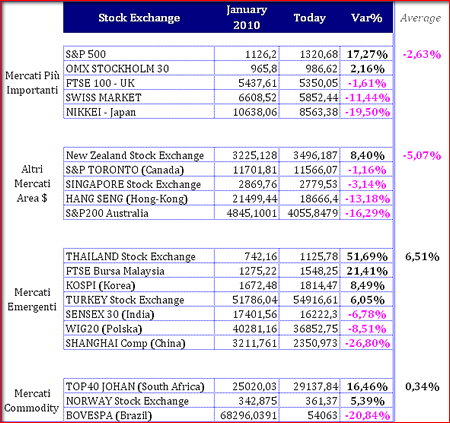The height and width of the screenshot is (423, 450).
Task: Click the Stock Exchange column header
Action: coord(139,18)
